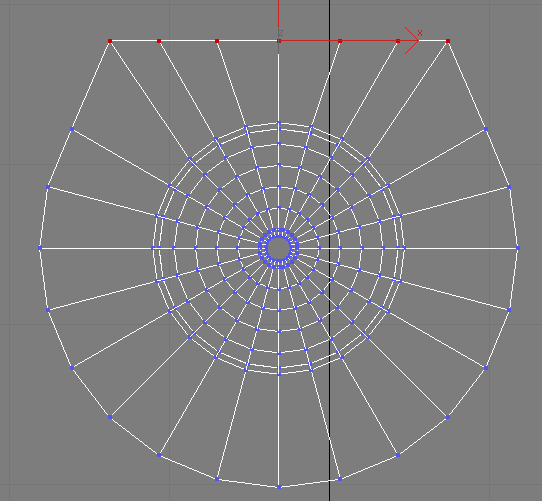Click the small central hub circle of the mesh
Screen dimensions: 542x501
(279, 248)
